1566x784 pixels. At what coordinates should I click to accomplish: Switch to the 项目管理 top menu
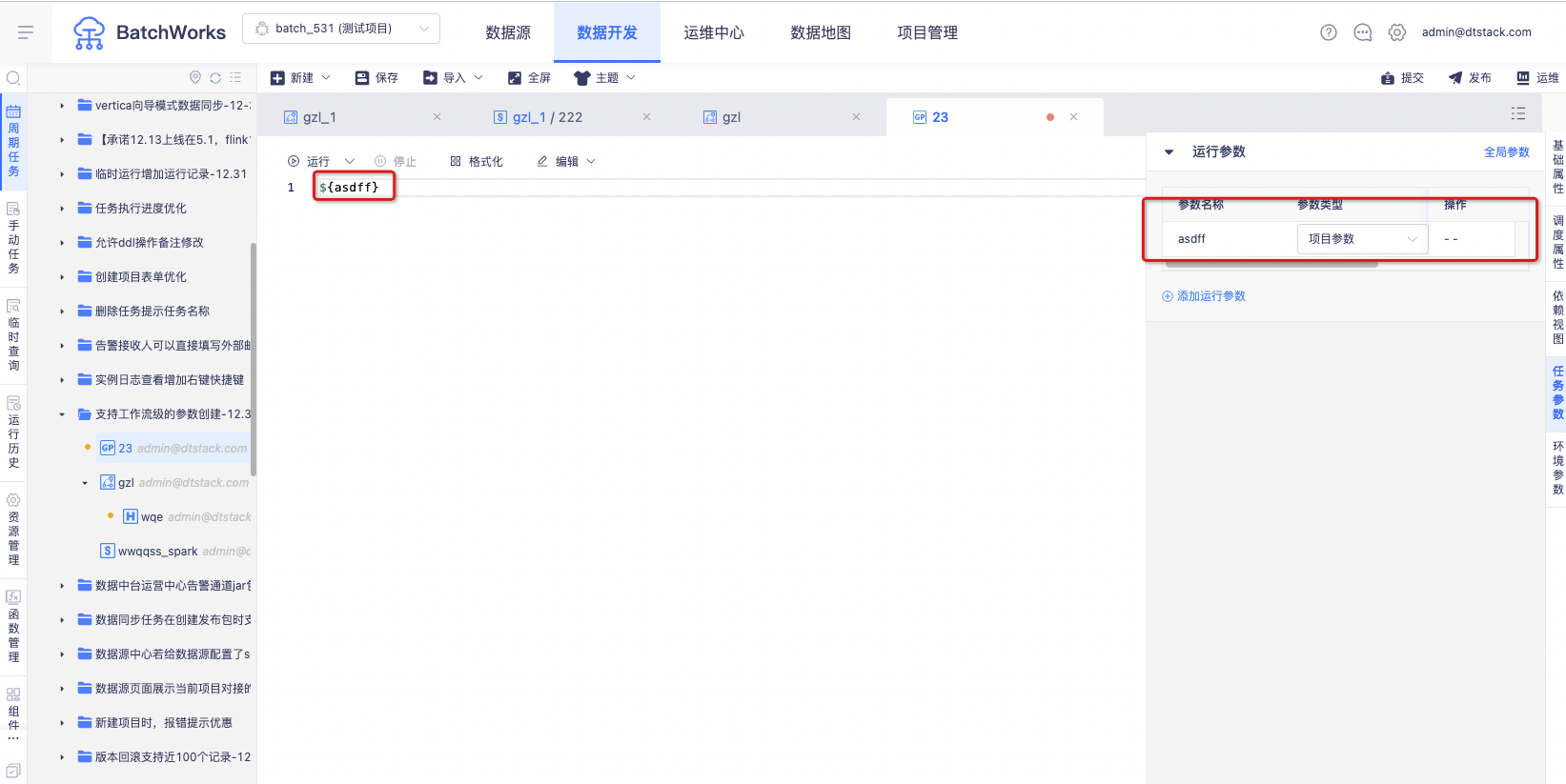(x=927, y=32)
